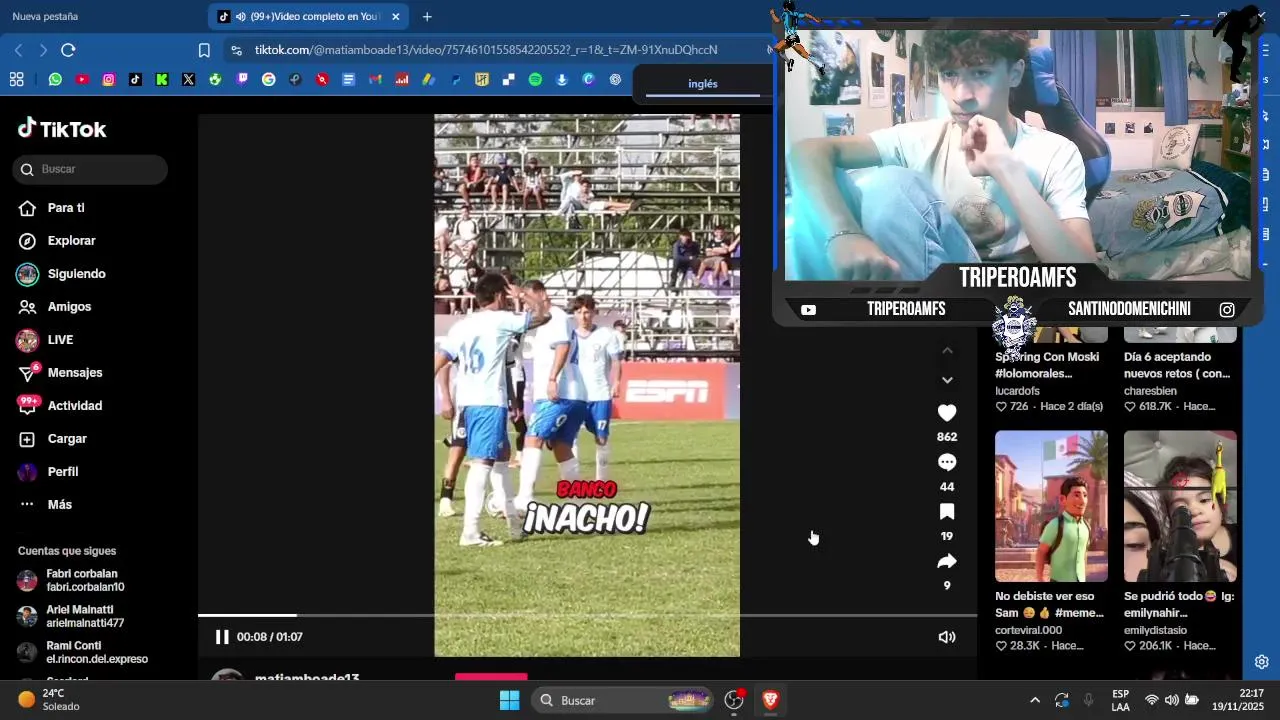Open 'Día 6 aceptando nuevos retos' video title
The height and width of the screenshot is (720, 1280).
coord(1177,365)
